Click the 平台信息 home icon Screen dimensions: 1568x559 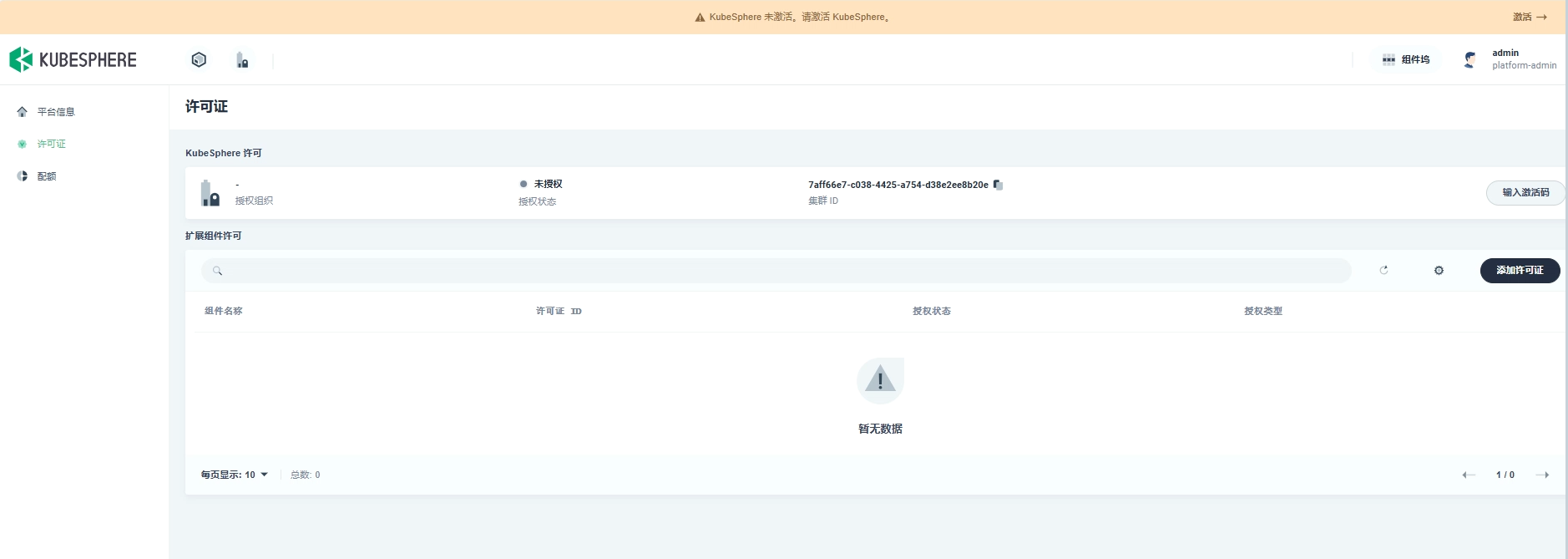(x=23, y=112)
